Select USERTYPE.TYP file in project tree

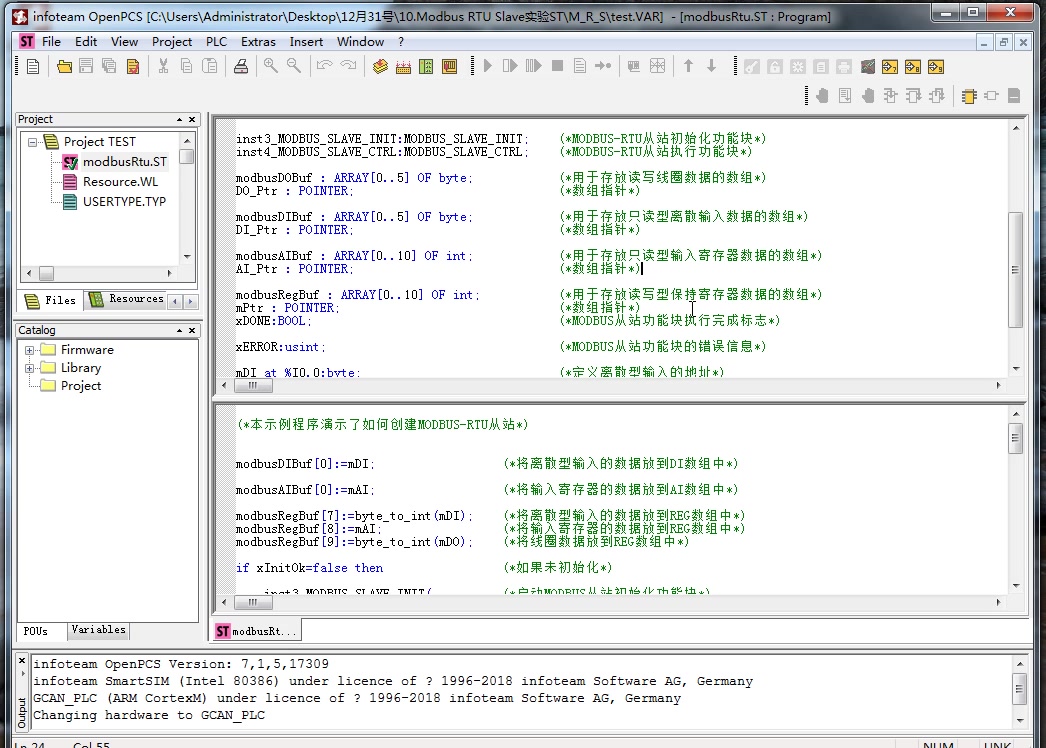124,201
